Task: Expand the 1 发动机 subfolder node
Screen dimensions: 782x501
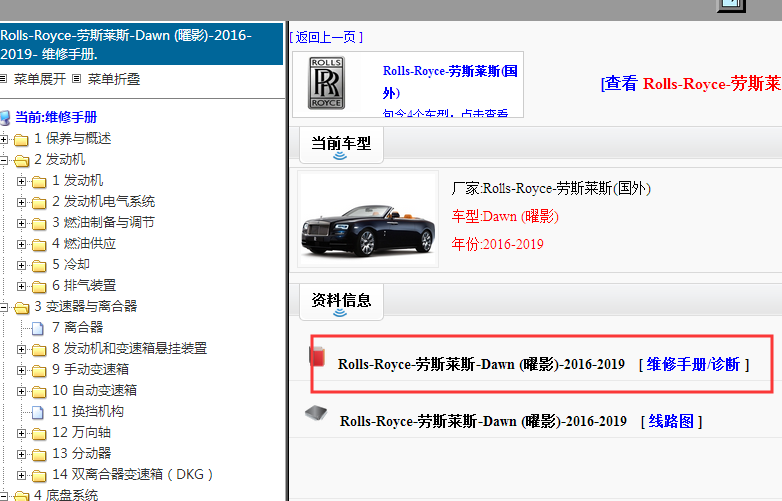Action: point(21,181)
